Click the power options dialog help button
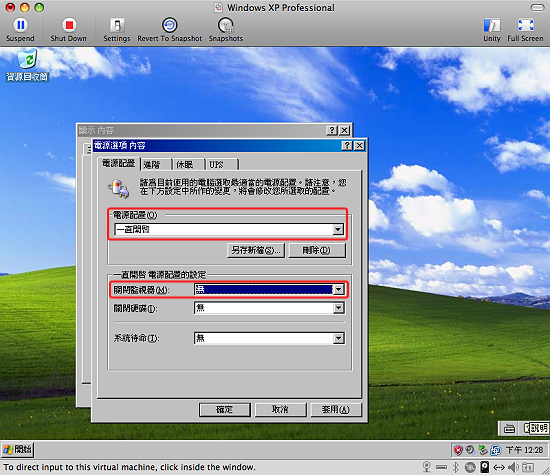The height and width of the screenshot is (475, 550). 347,146
